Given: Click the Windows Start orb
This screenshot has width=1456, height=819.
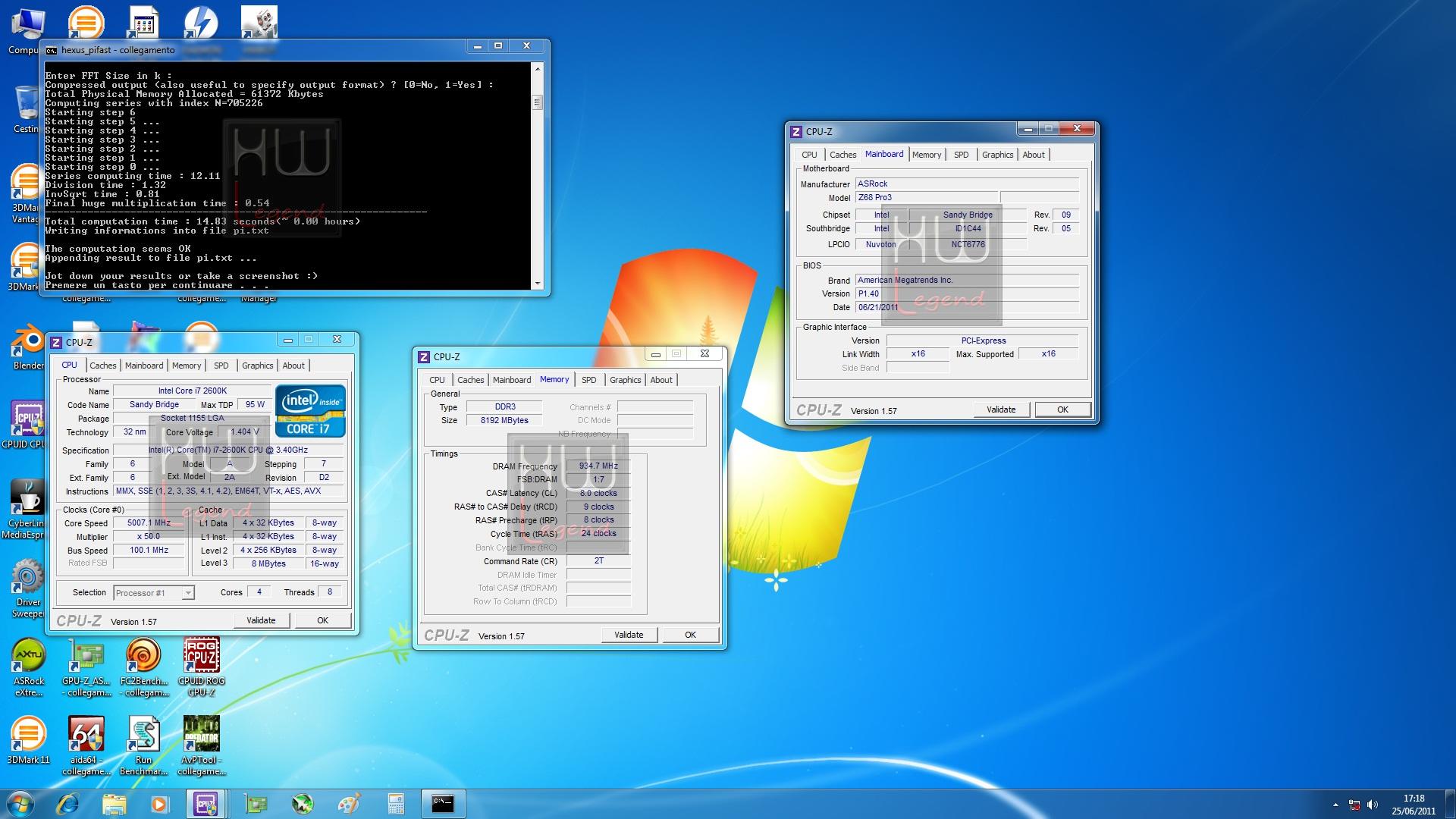Looking at the screenshot, I should coord(20,804).
